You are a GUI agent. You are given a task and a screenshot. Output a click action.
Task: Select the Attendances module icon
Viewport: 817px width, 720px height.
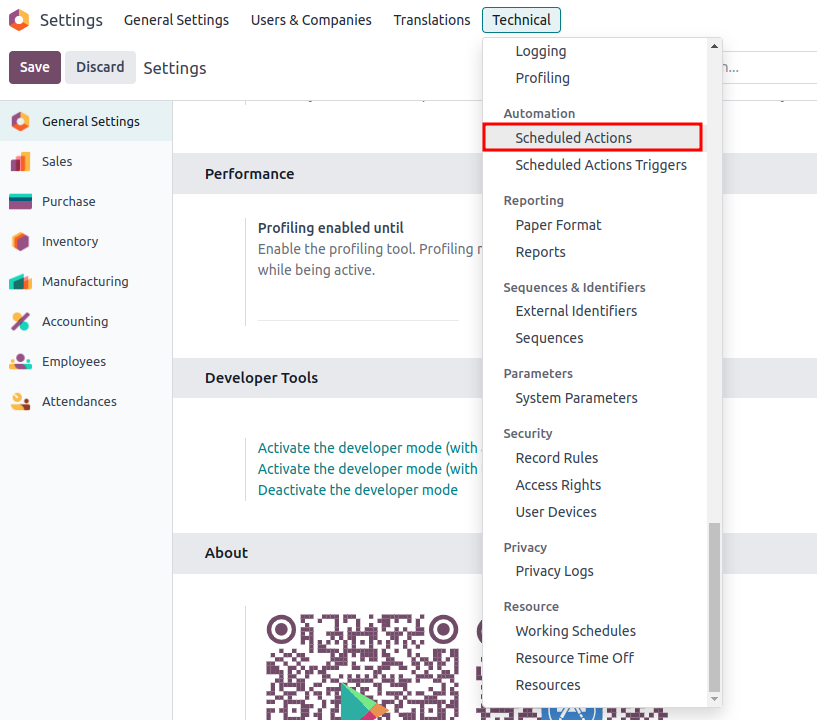point(20,402)
